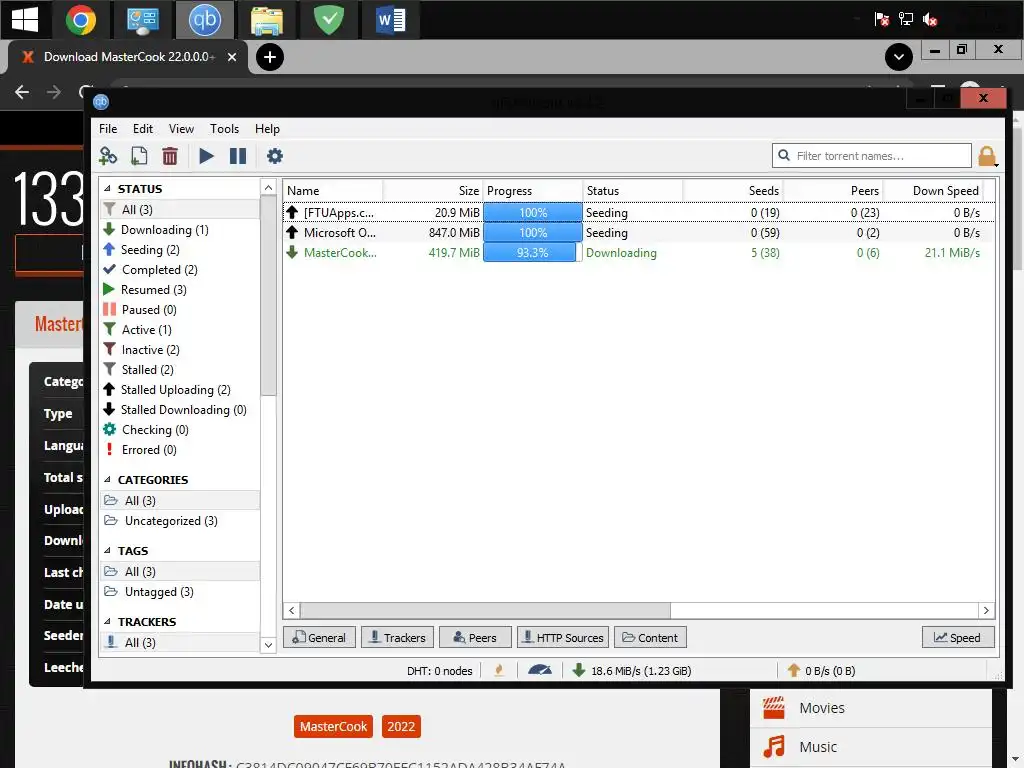
Task: Open the View menu
Action: click(181, 129)
